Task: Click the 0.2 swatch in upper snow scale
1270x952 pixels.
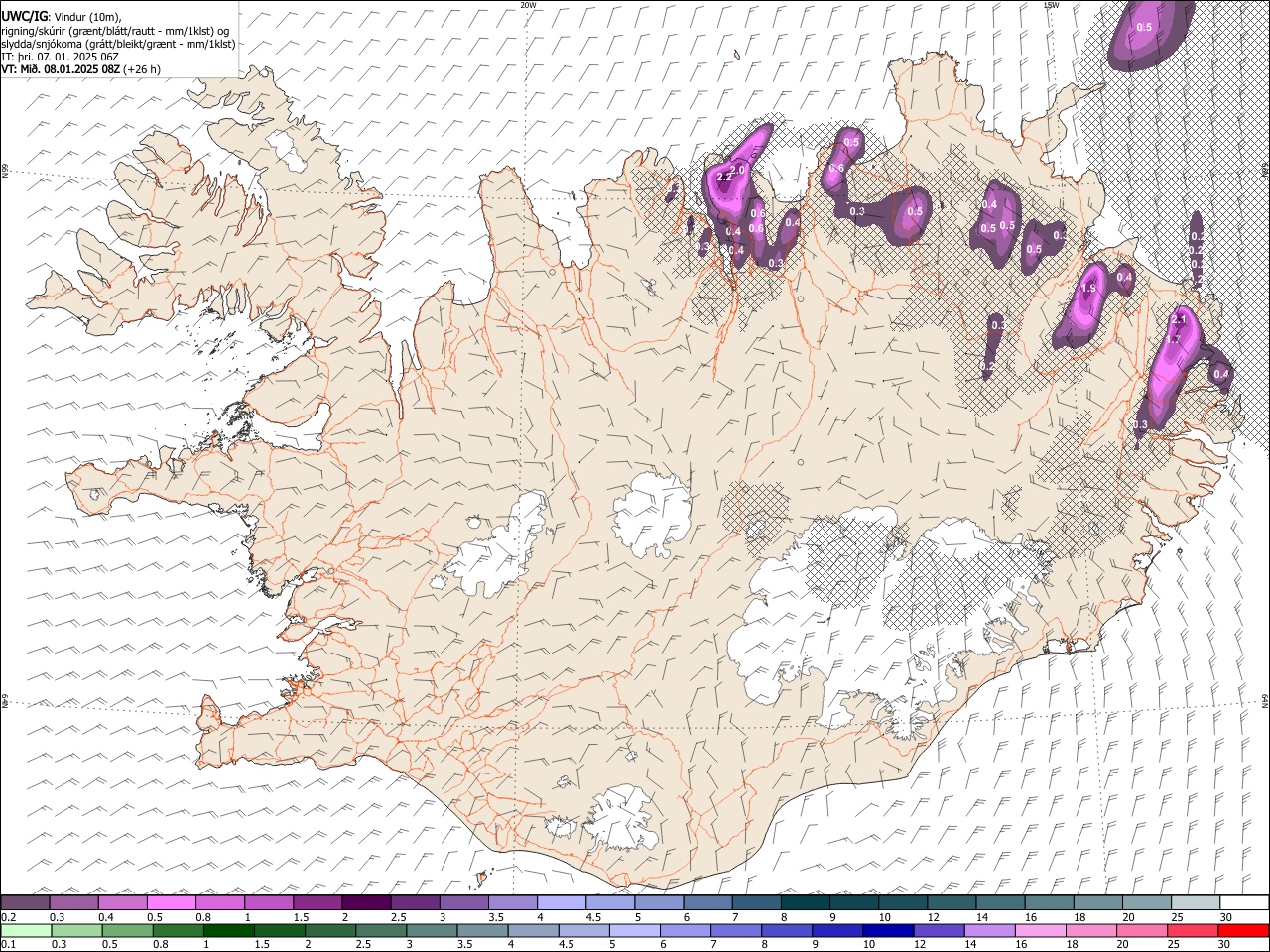Action: (x=25, y=903)
